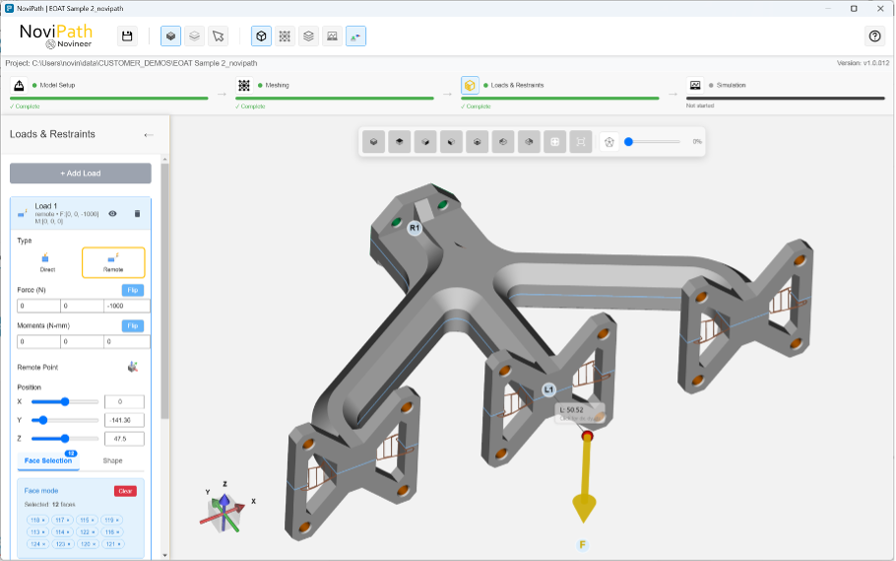
Task: Adjust the X position slider
Action: tap(65, 402)
